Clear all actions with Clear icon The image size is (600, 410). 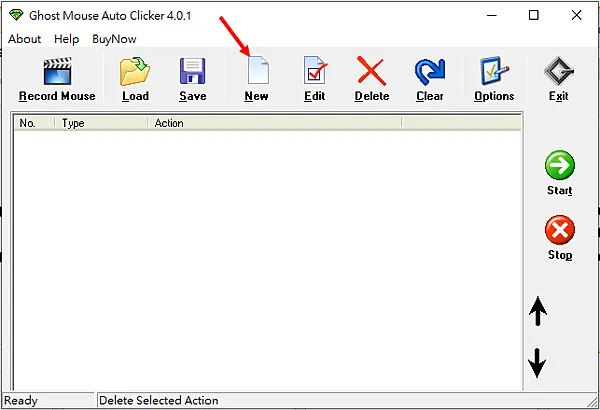[430, 72]
